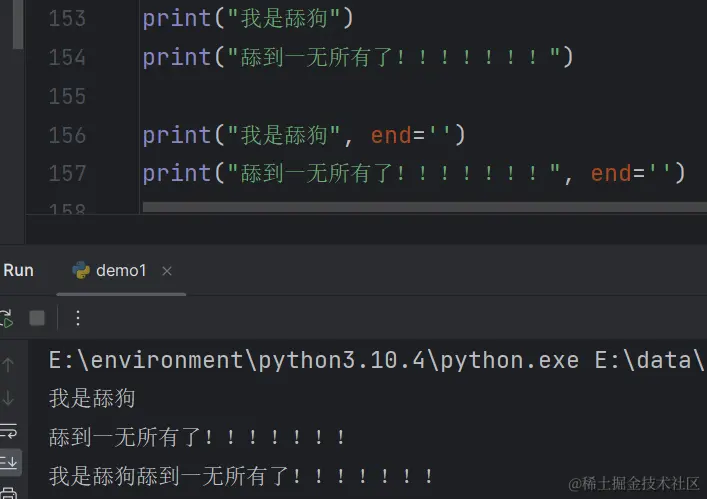Click print call on line 153
The image size is (707, 499).
(x=248, y=18)
